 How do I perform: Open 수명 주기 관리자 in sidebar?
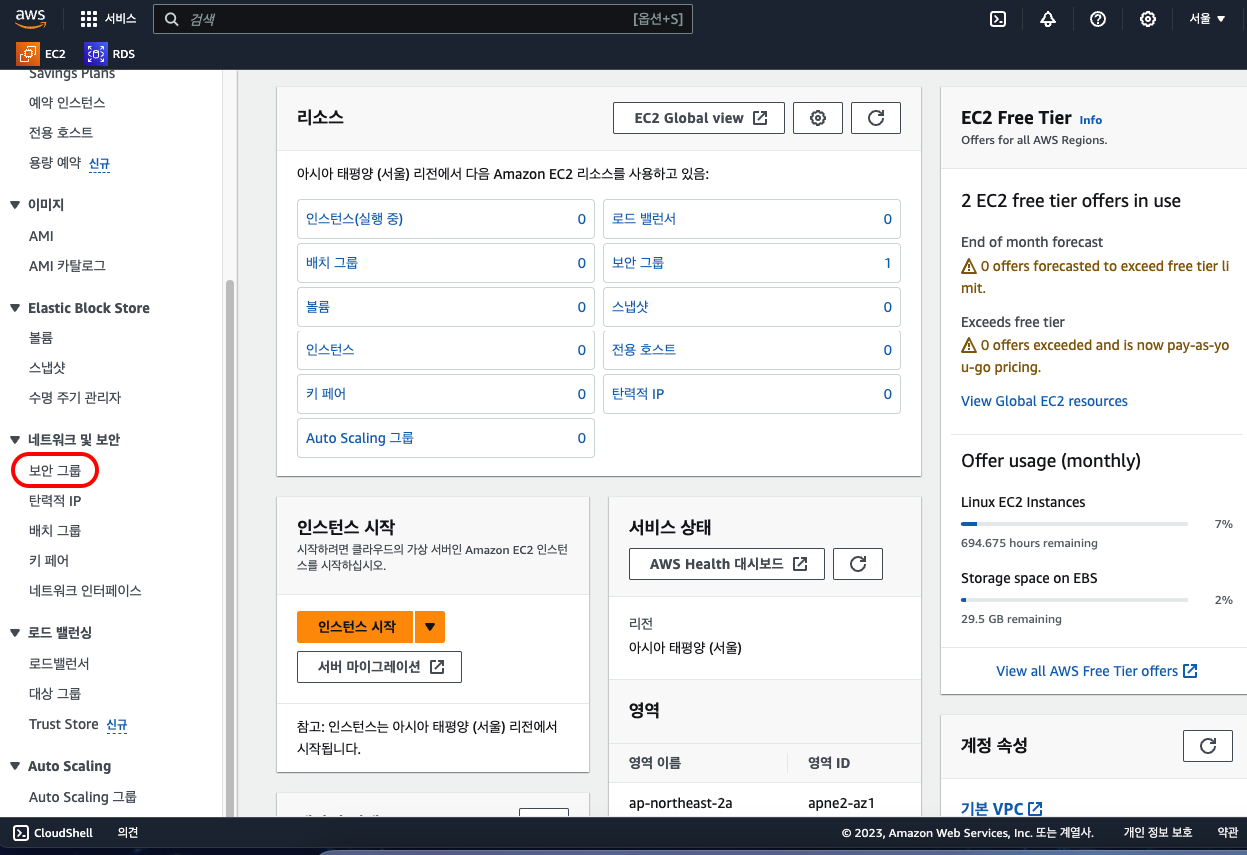75,398
